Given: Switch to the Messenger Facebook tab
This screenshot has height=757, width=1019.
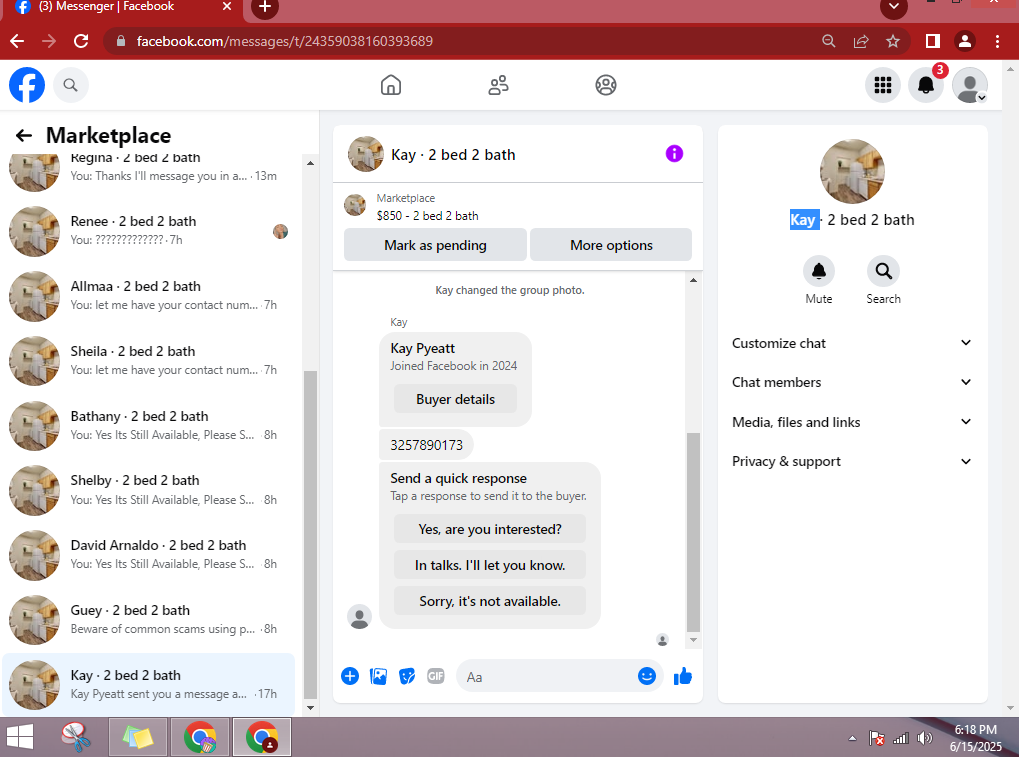Looking at the screenshot, I should tap(123, 7).
